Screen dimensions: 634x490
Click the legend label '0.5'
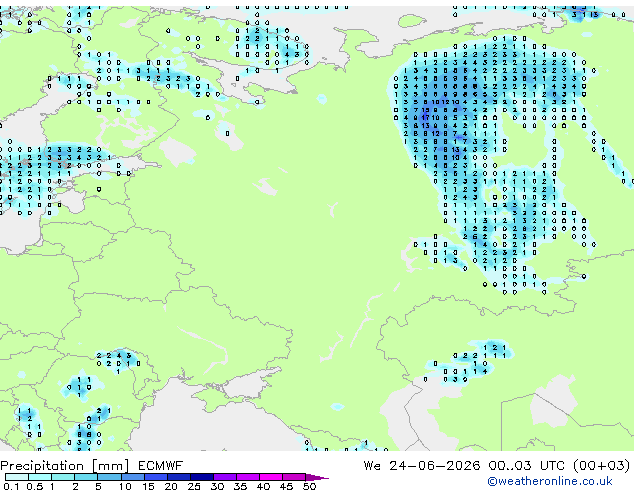(34, 486)
